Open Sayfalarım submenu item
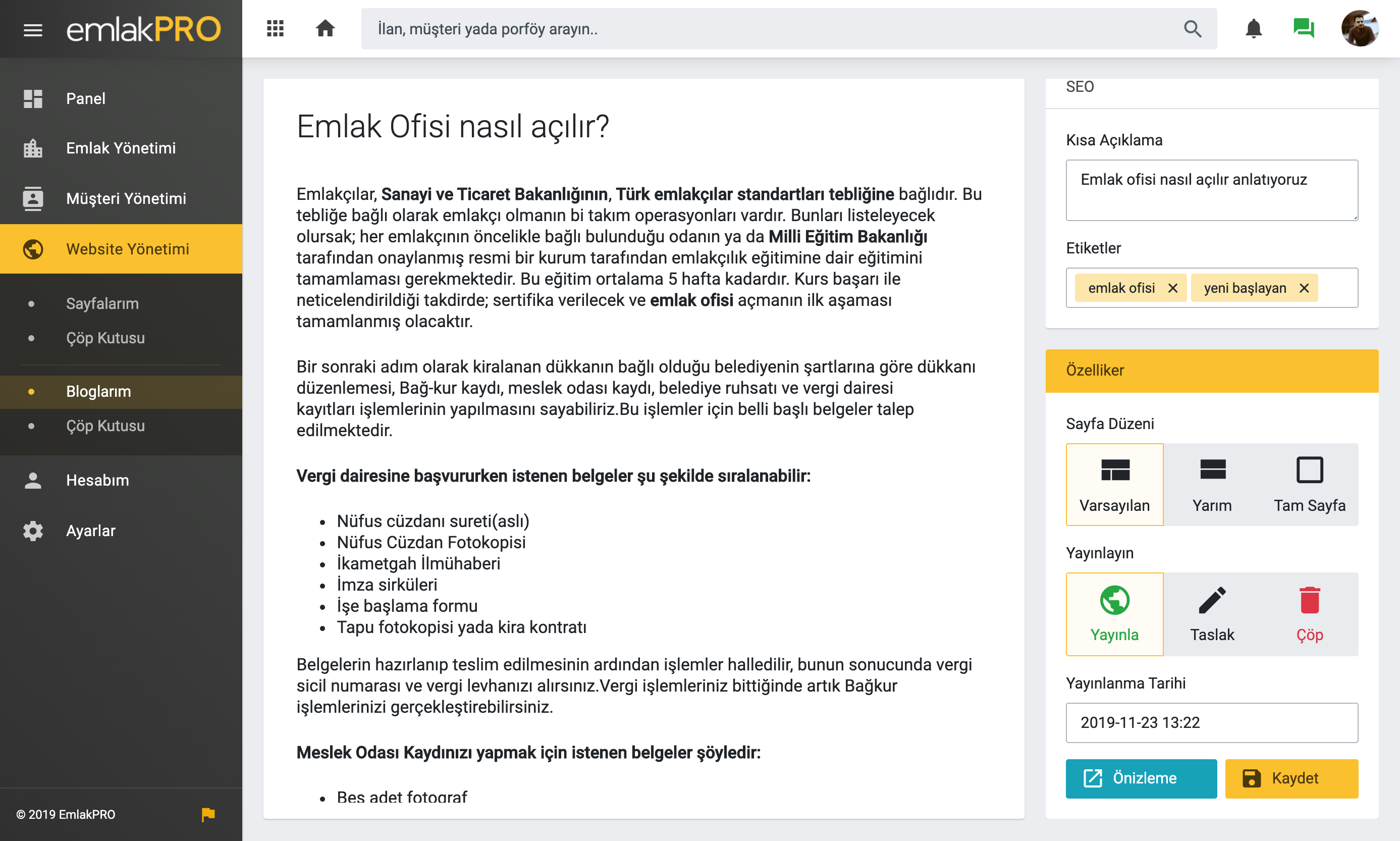 point(102,303)
